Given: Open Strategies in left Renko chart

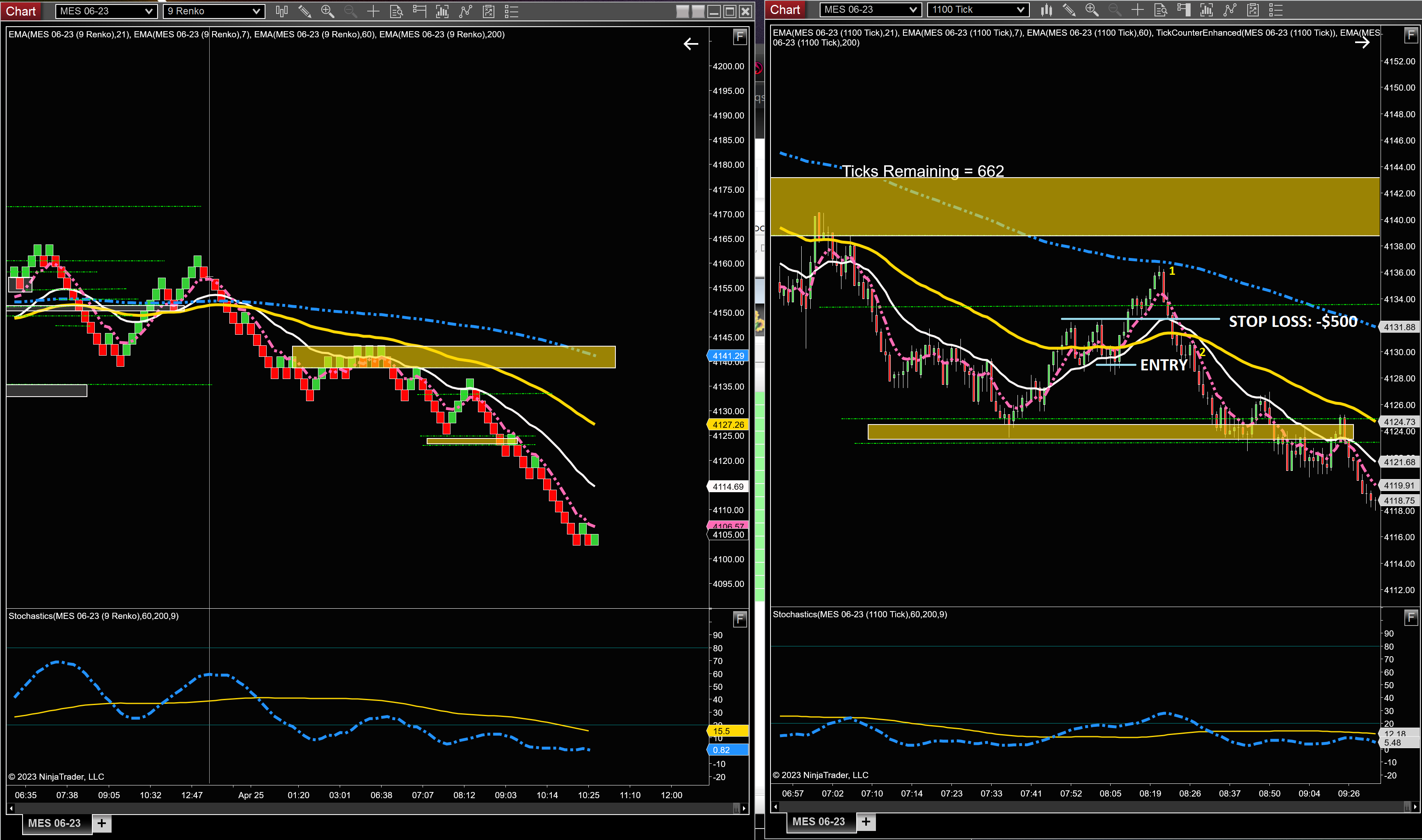Looking at the screenshot, I should point(489,11).
